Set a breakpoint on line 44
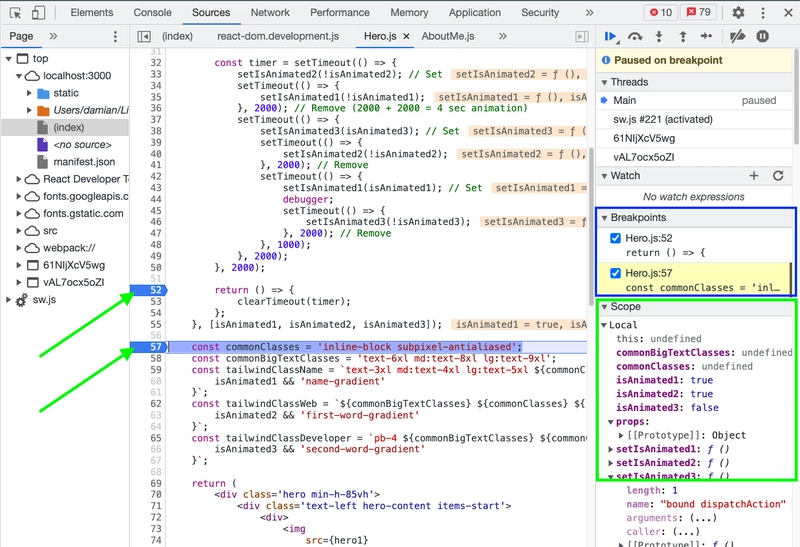Image resolution: width=800 pixels, height=547 pixels. [x=155, y=199]
